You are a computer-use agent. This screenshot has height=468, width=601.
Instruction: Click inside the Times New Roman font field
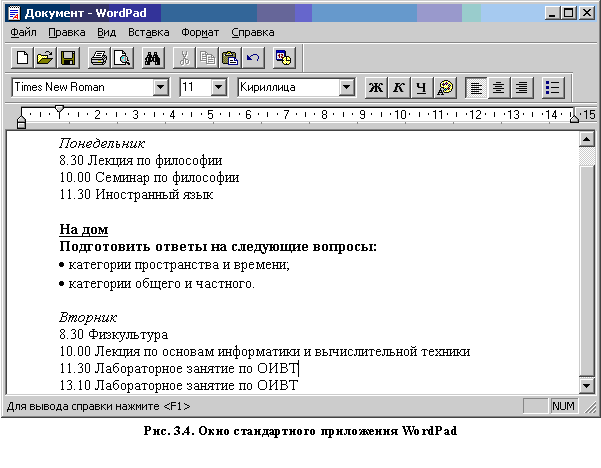82,87
